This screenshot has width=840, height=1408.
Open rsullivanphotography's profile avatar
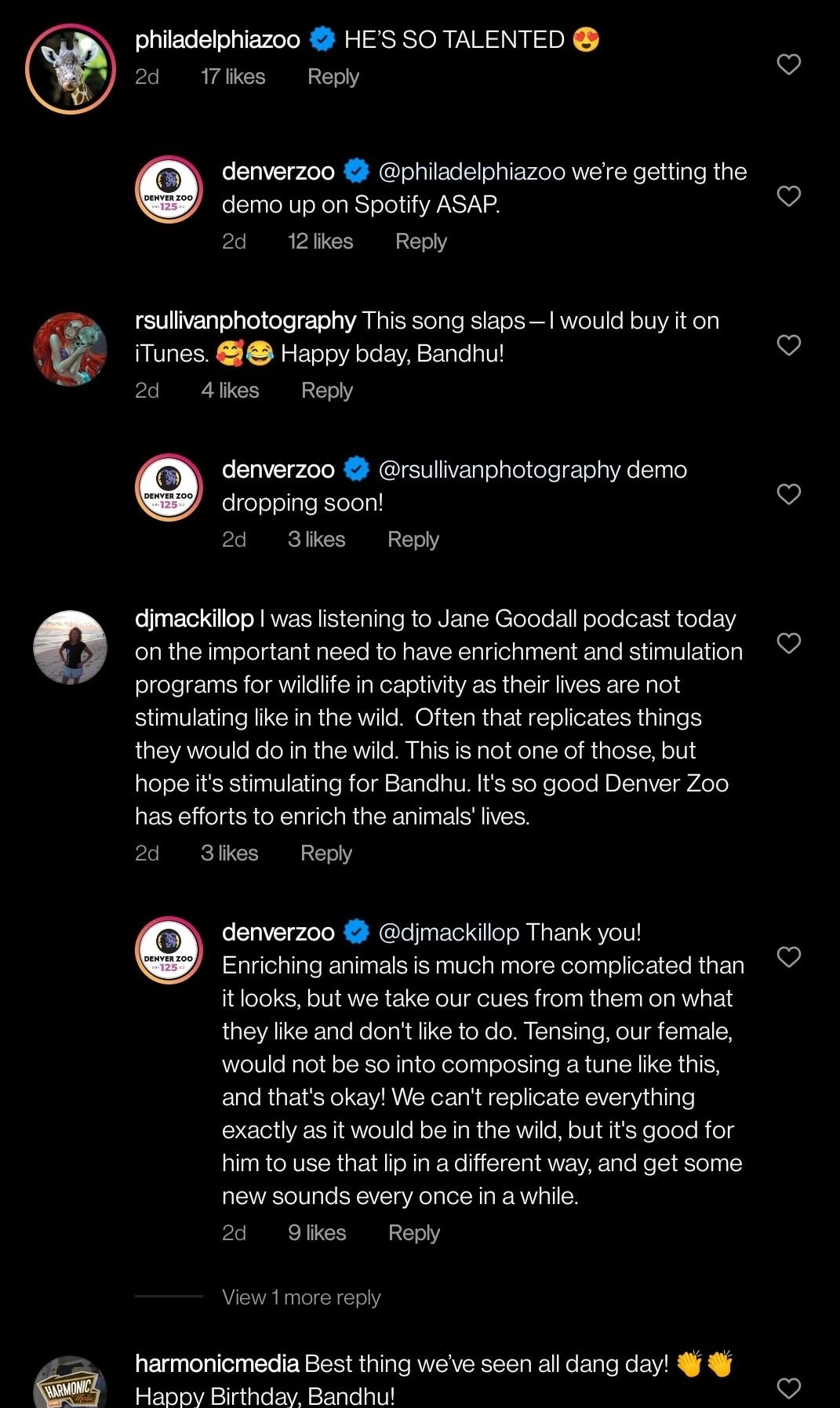click(71, 350)
